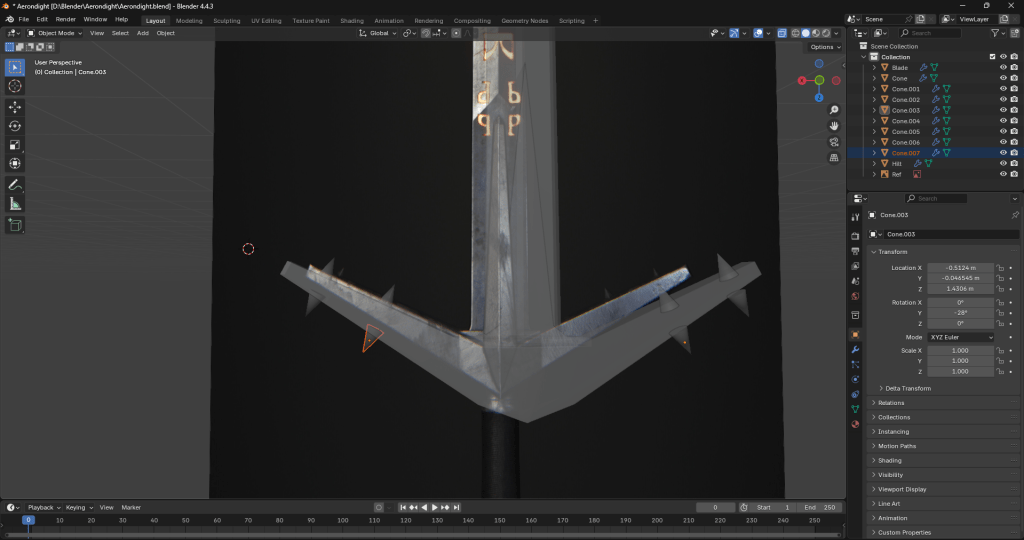Click the Options button in the viewport

pyautogui.click(x=823, y=47)
